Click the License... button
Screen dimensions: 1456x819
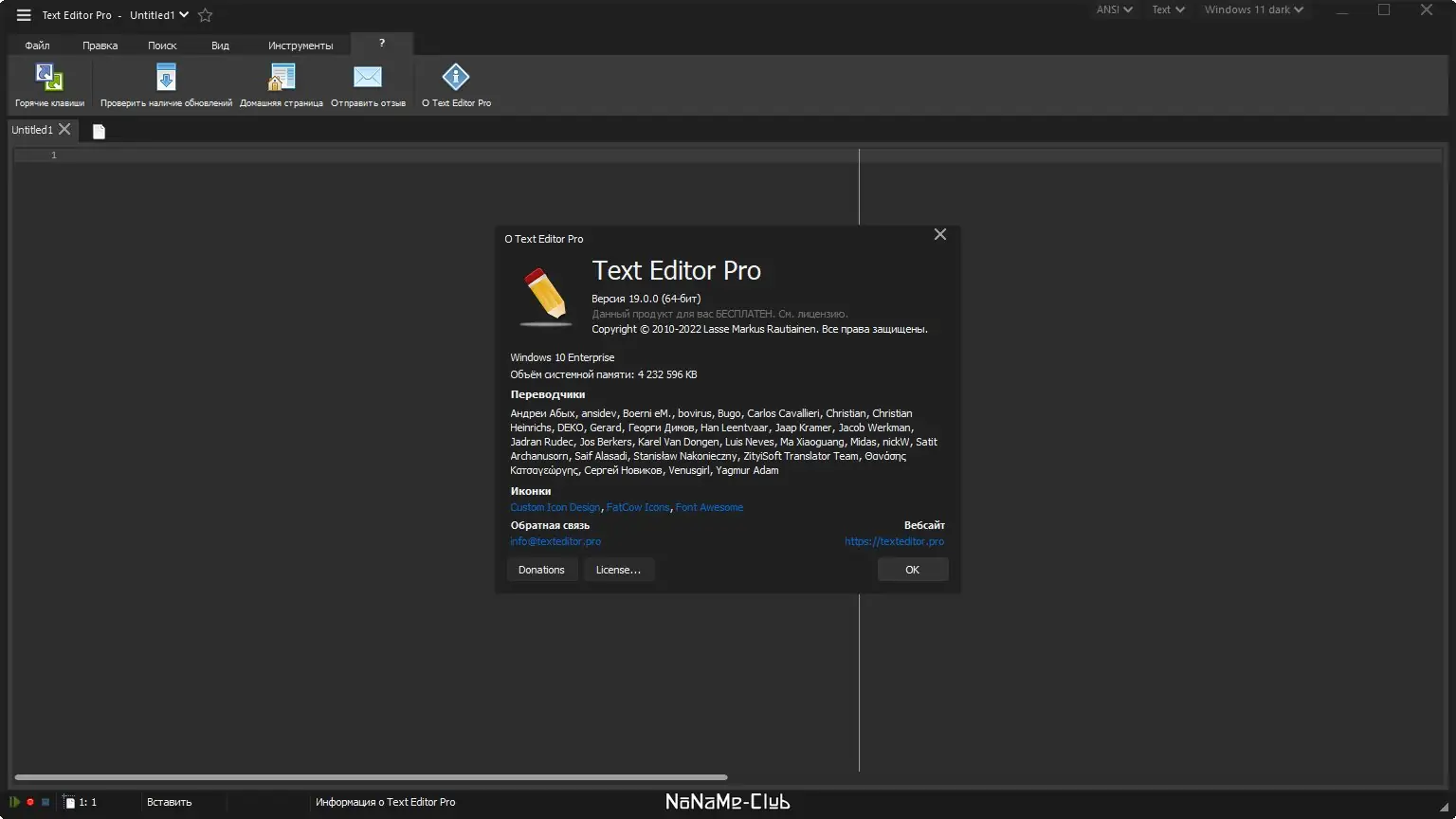coord(618,570)
